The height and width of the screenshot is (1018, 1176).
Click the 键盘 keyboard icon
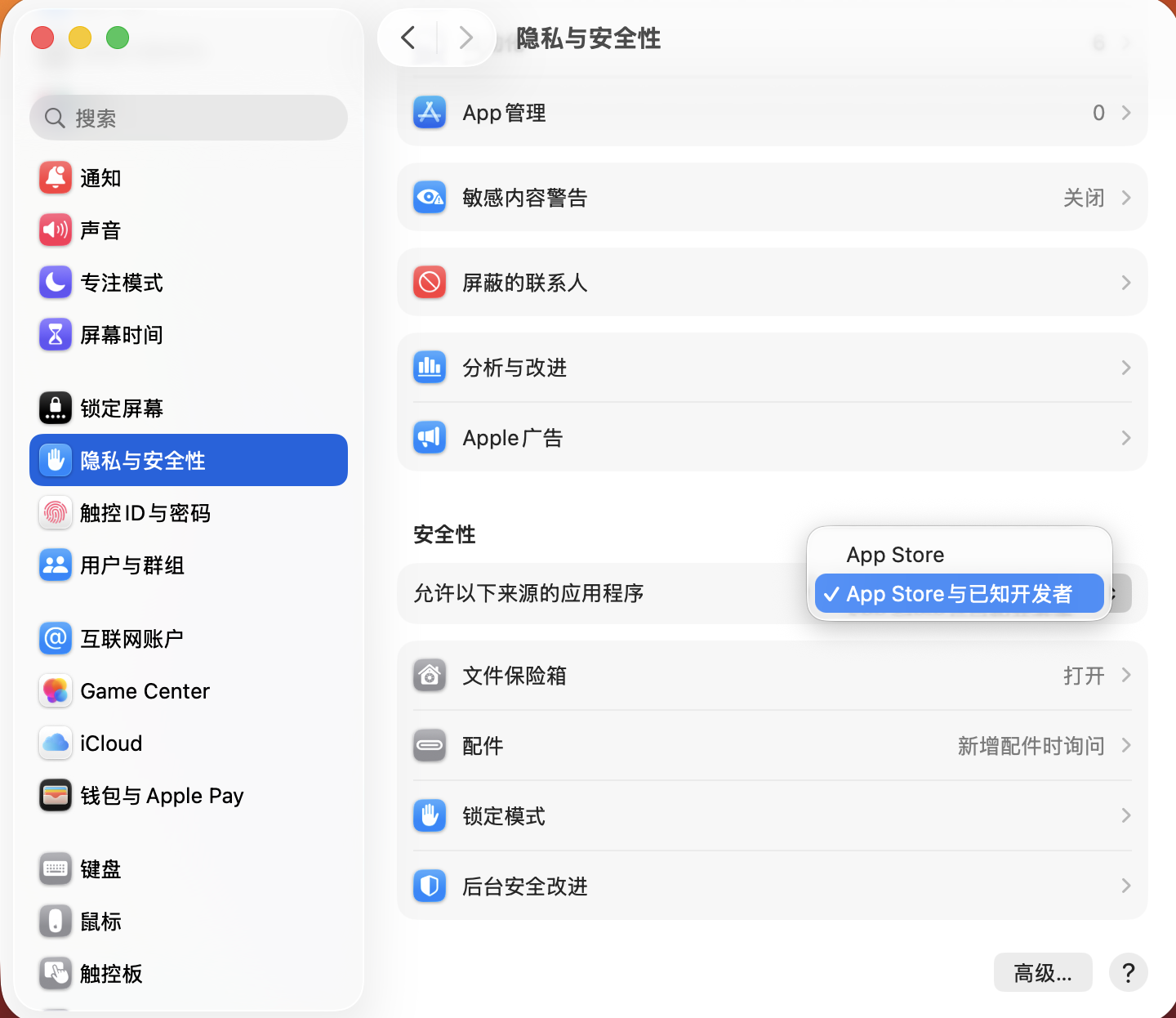[x=56, y=869]
